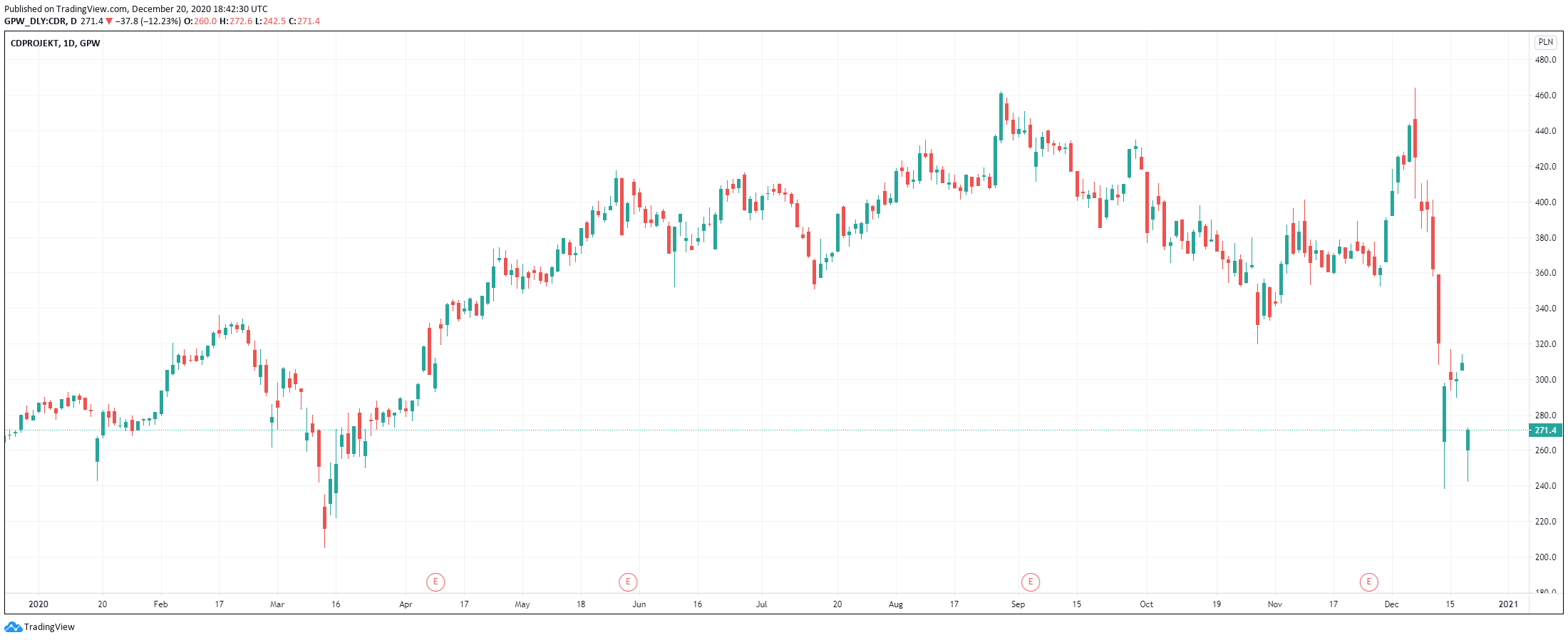Click the 260.0 price axis label
The image size is (1568, 640).
click(1545, 450)
